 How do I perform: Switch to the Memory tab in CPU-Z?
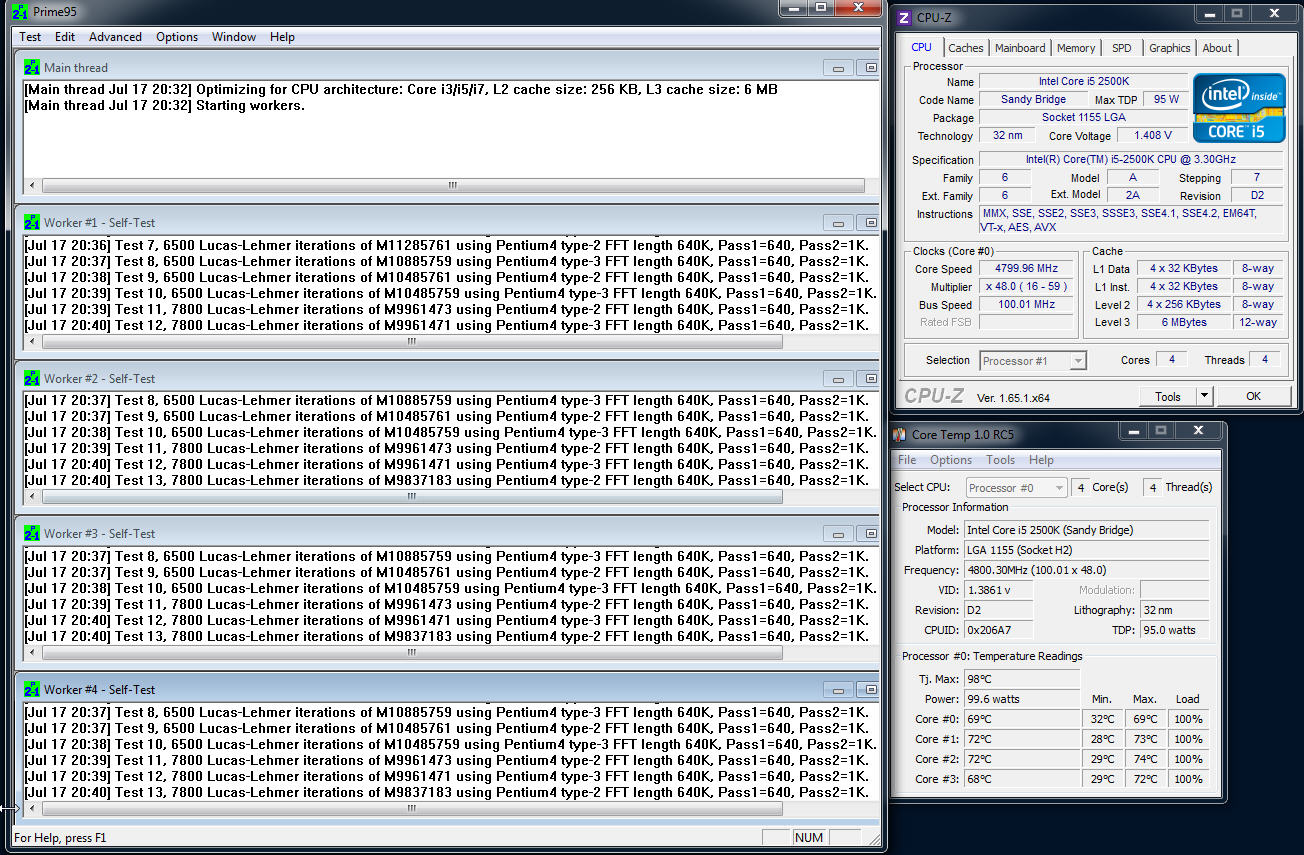1076,48
